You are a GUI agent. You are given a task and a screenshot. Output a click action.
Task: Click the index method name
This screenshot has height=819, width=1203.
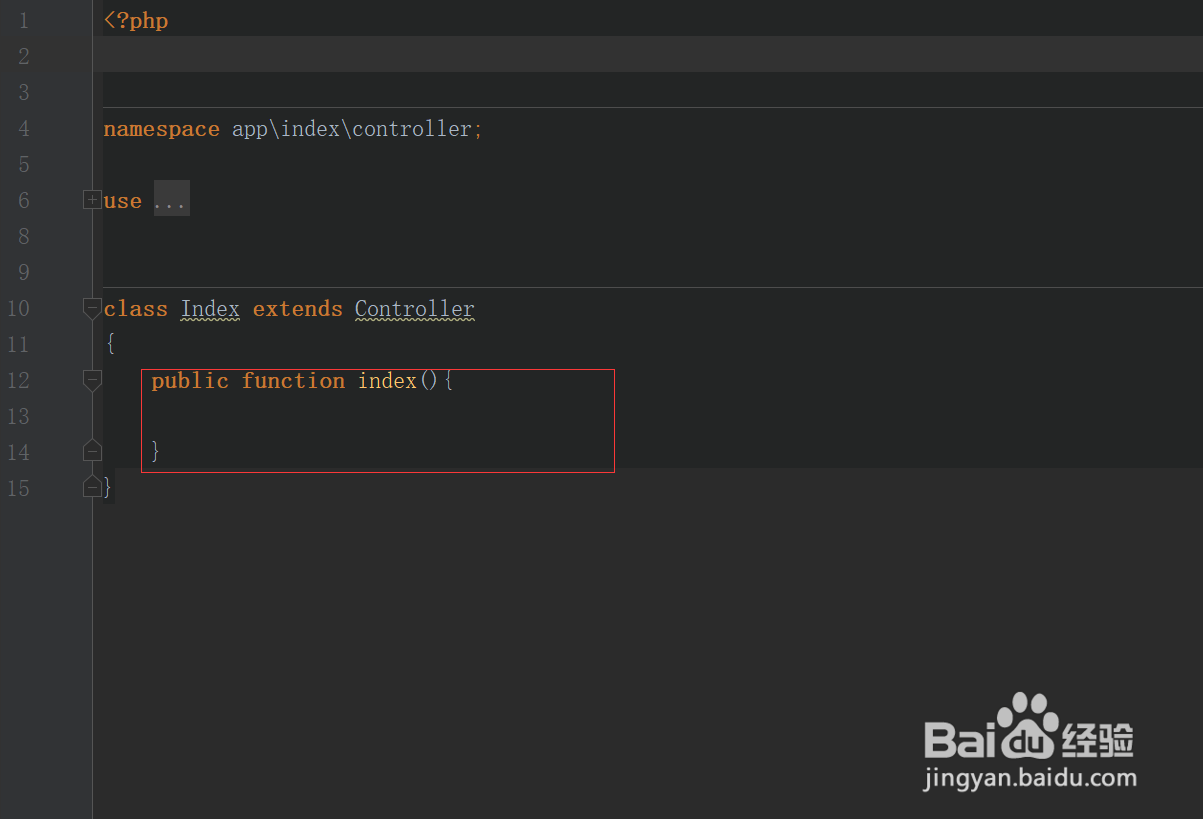coord(387,381)
